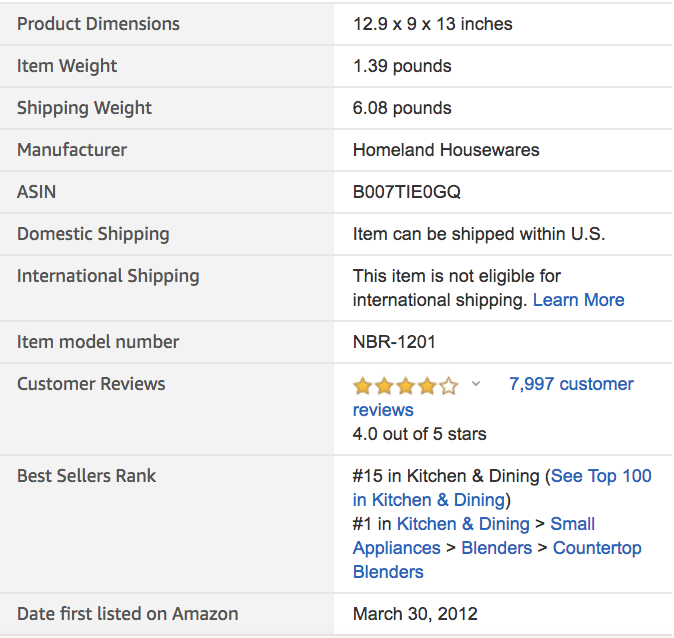Click the 1.39 pounds item weight value
The height and width of the screenshot is (638, 674).
click(402, 66)
